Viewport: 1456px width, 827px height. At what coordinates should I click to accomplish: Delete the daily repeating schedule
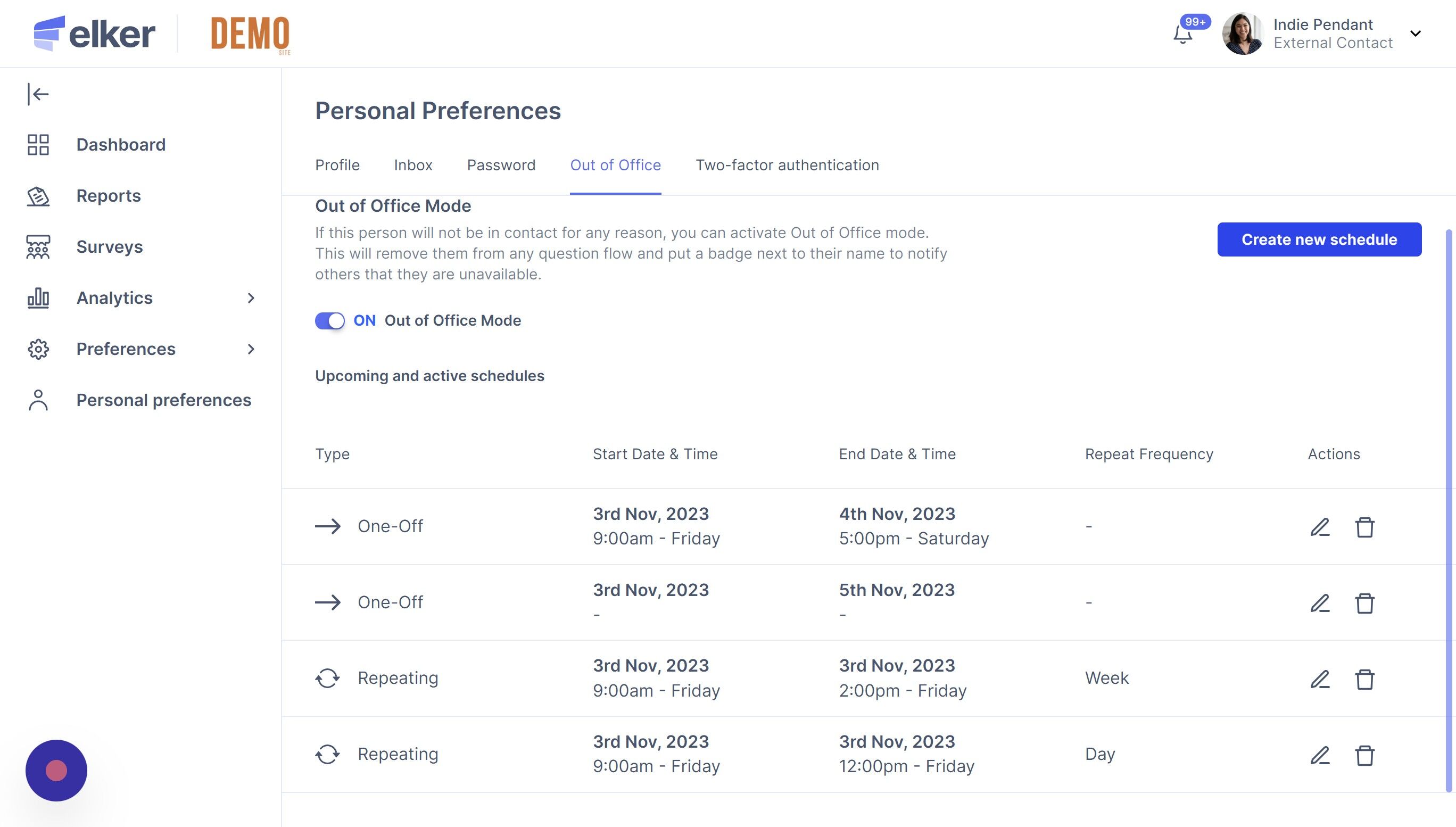click(1364, 755)
